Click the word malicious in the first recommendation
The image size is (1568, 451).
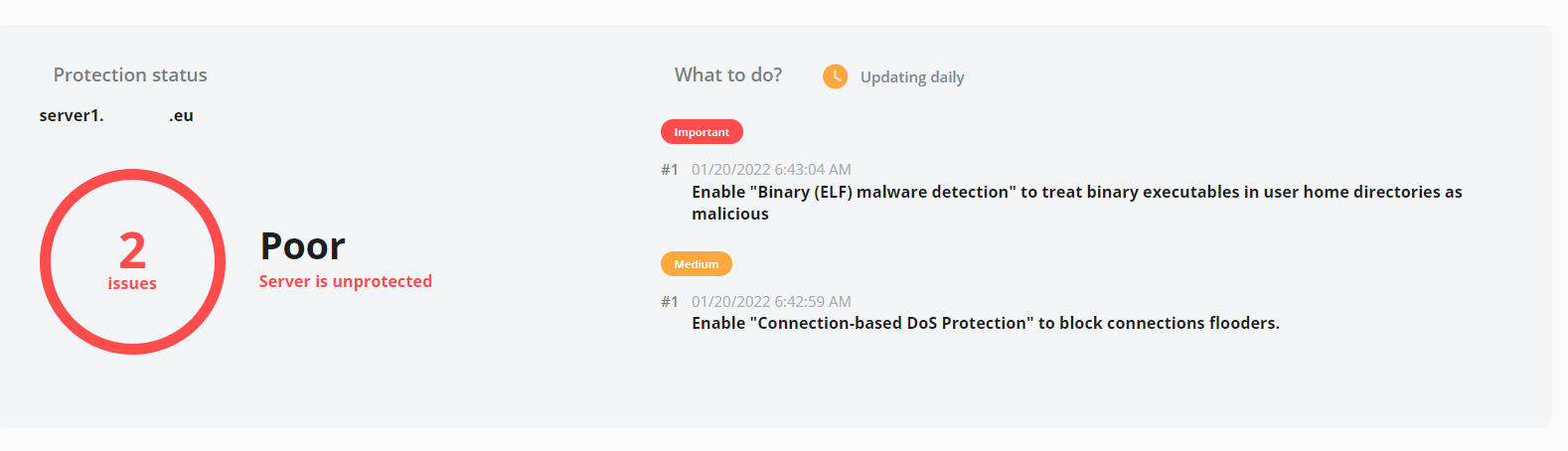[730, 215]
